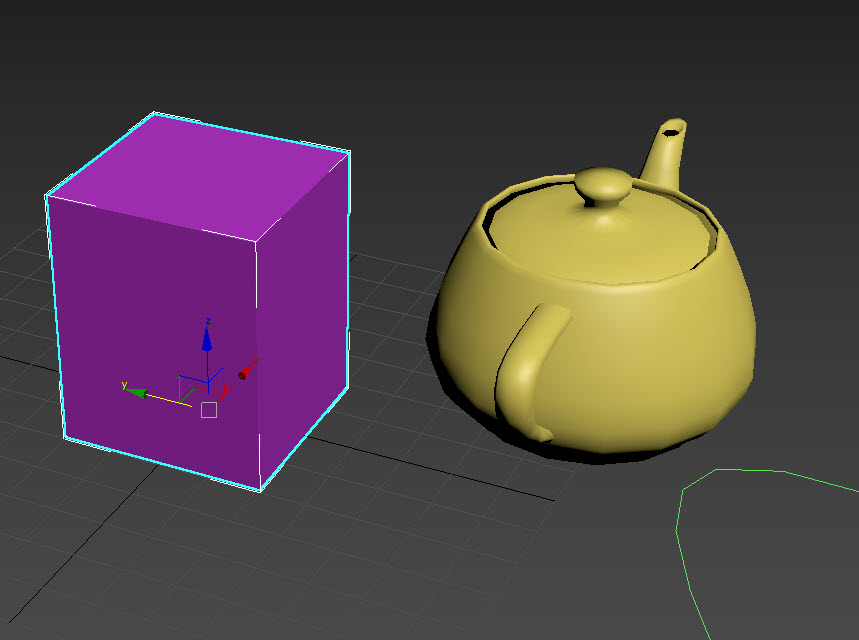Click the blue Z axis arrow of the gizmo
Image resolution: width=859 pixels, height=640 pixels.
tap(207, 340)
